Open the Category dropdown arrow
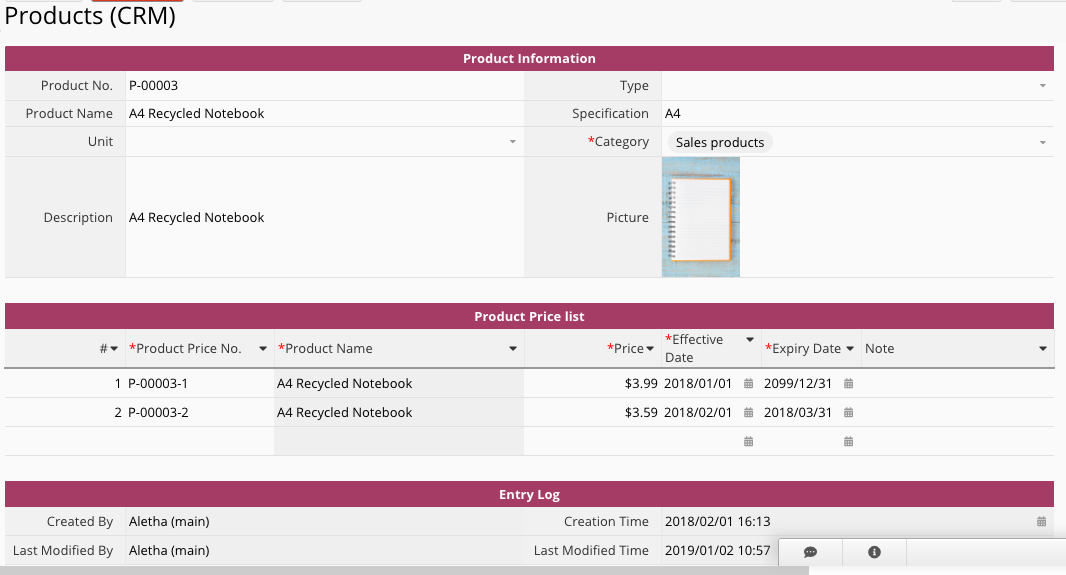The image size is (1066, 575). pyautogui.click(x=1042, y=142)
